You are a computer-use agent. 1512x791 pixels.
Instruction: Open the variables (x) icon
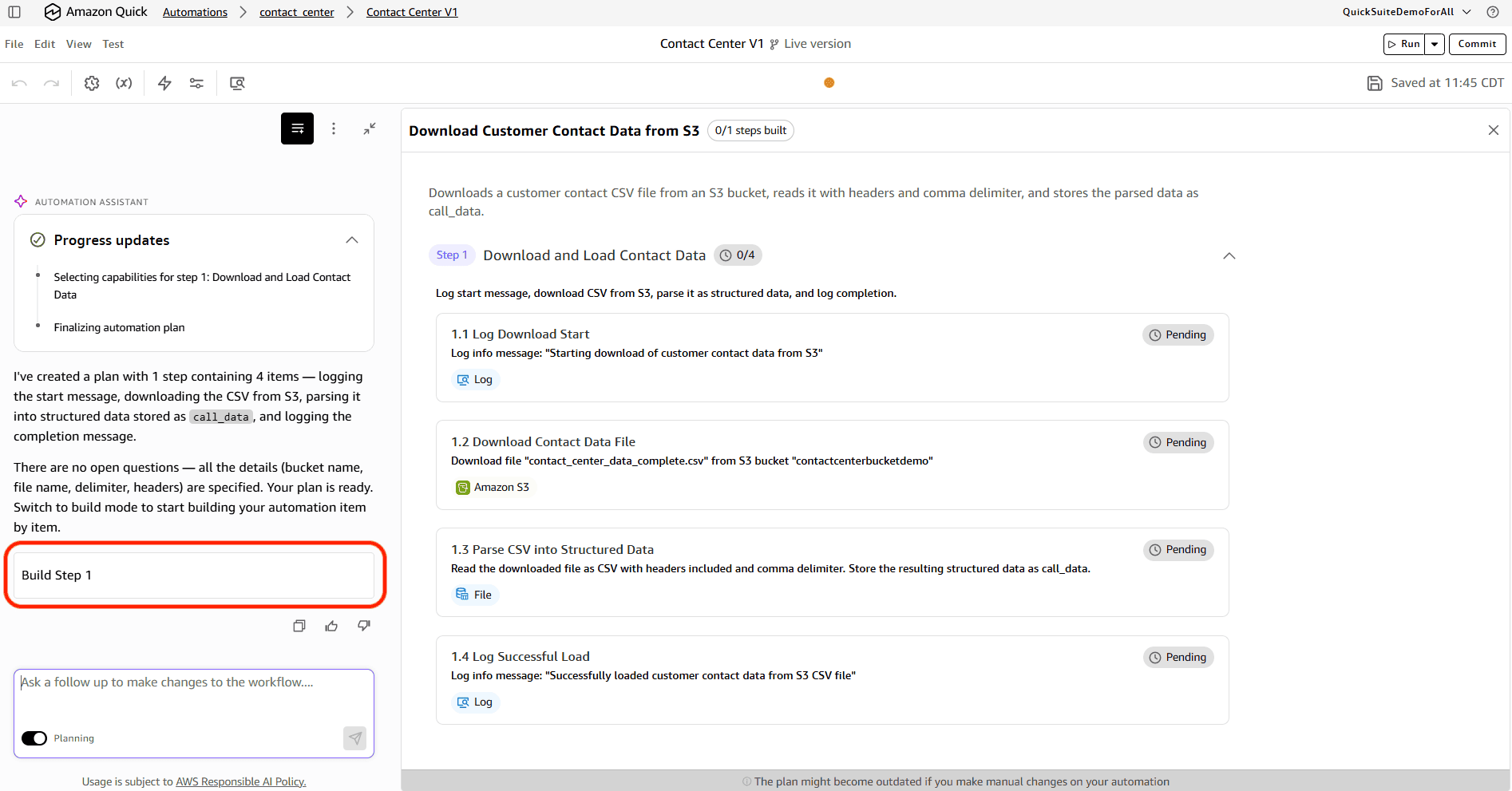pyautogui.click(x=124, y=83)
